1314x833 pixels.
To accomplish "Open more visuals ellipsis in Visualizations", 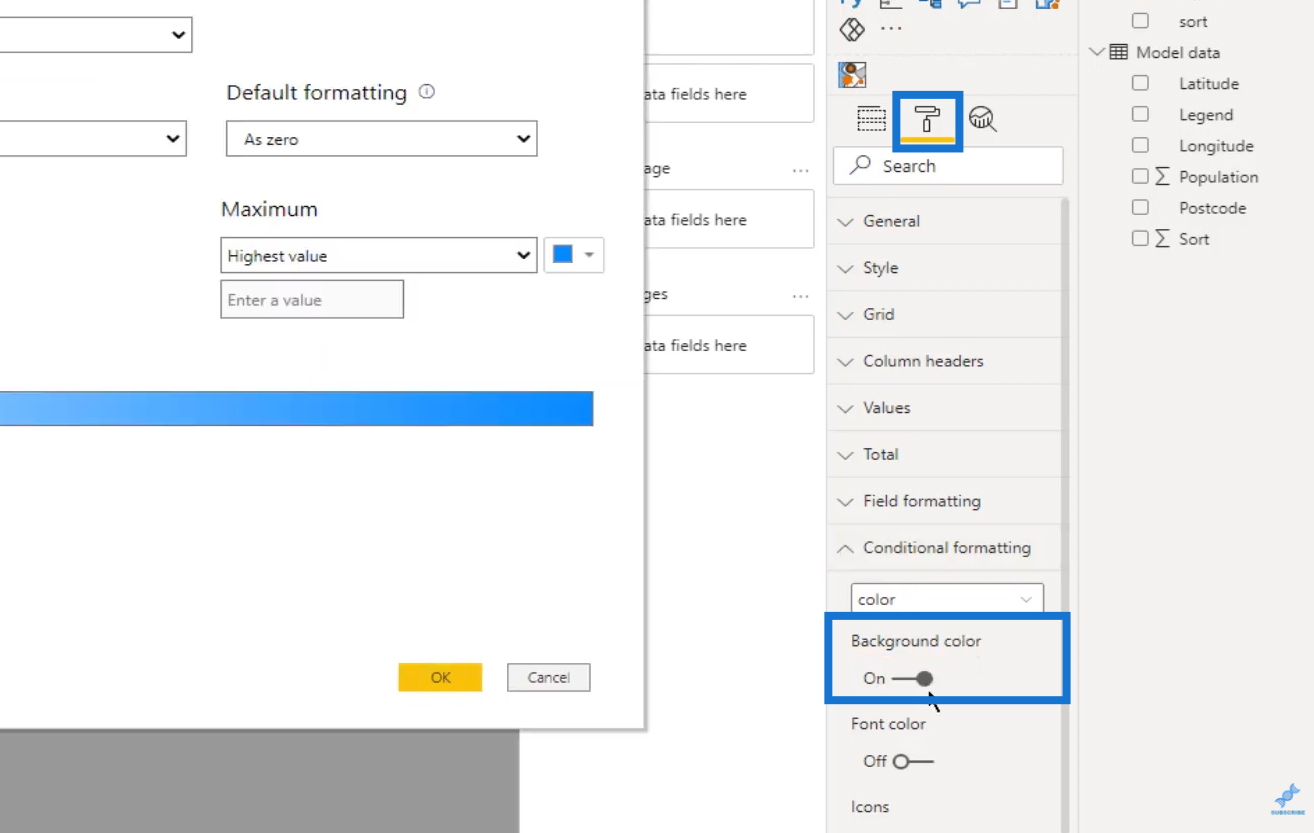I will tap(891, 29).
